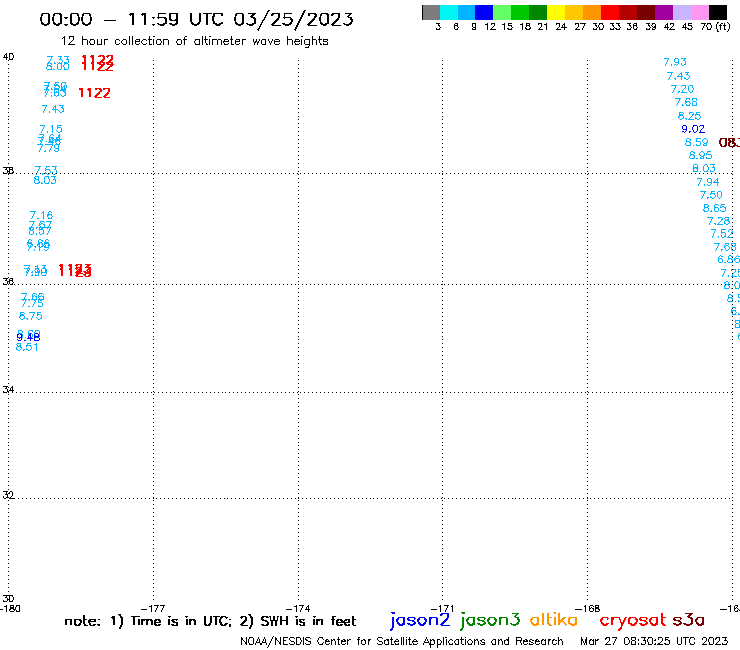Select the 7.50 wave height reading
Image resolution: width=740 pixels, height=650 pixels.
click(711, 195)
